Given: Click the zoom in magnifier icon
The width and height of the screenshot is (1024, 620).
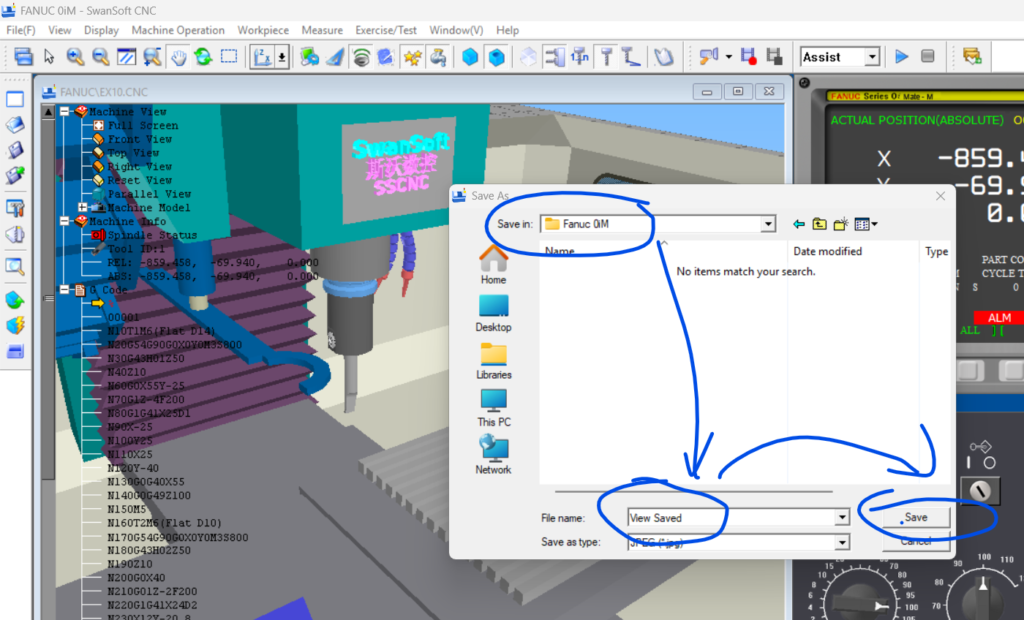Looking at the screenshot, I should click(75, 57).
